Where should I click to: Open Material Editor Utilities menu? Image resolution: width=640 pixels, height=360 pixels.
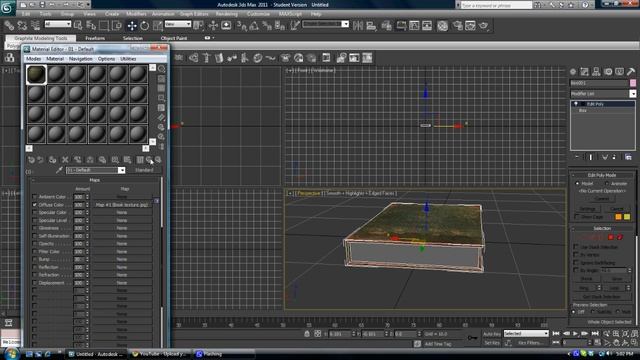(x=128, y=59)
